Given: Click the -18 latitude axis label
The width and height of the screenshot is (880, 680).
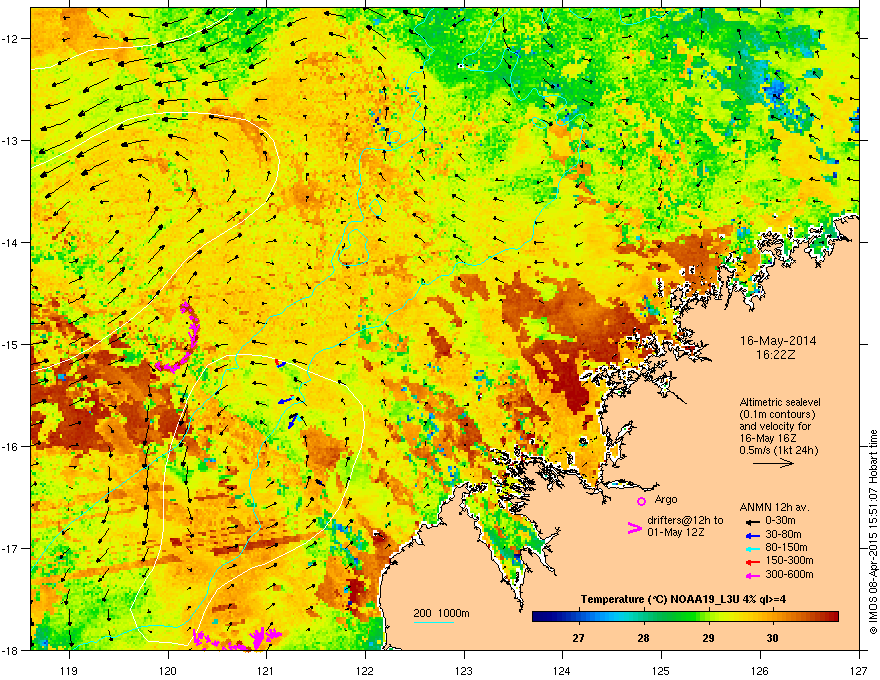Looking at the screenshot, I should pyautogui.click(x=10, y=650).
